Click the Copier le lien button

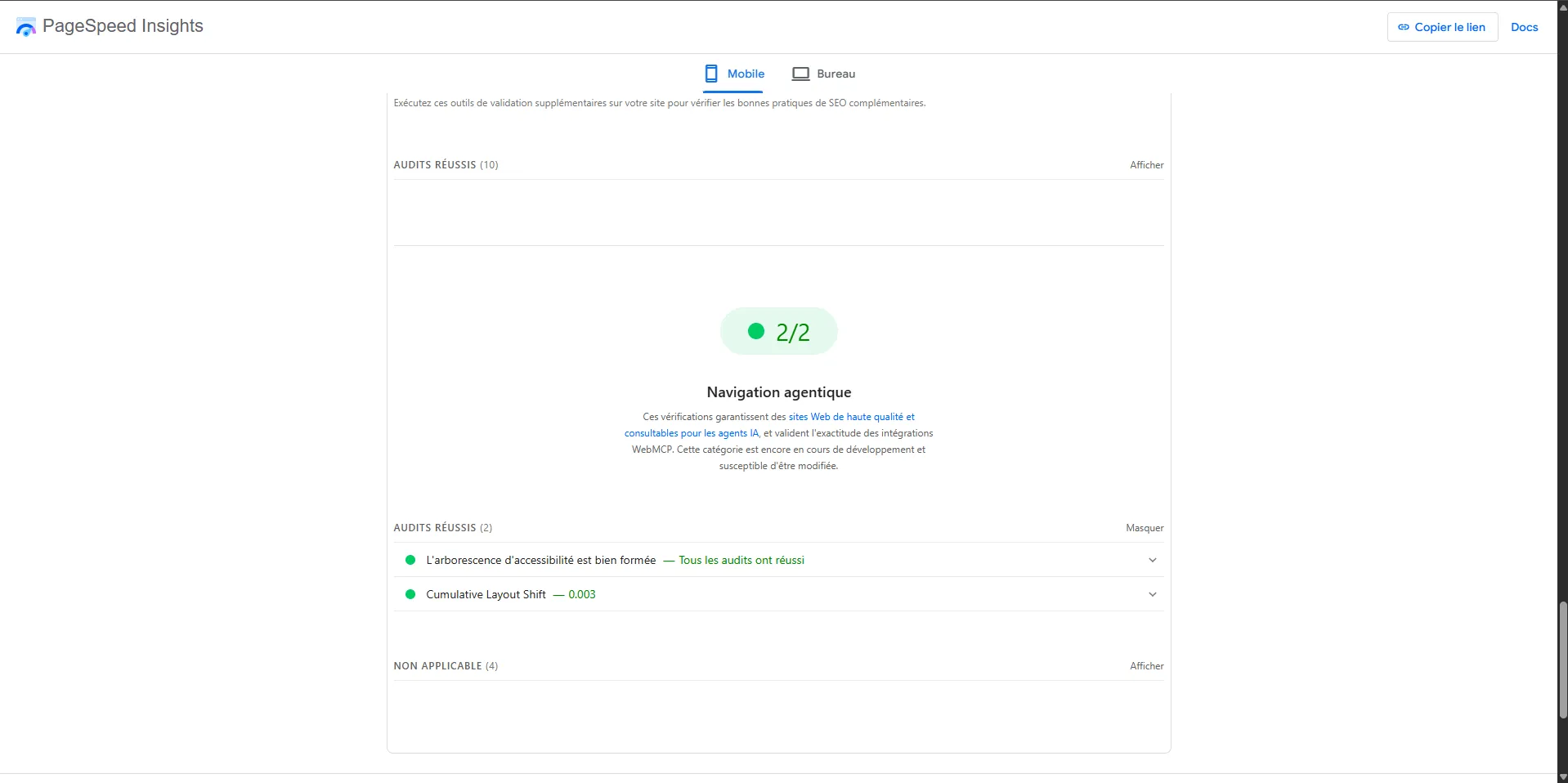tap(1442, 27)
